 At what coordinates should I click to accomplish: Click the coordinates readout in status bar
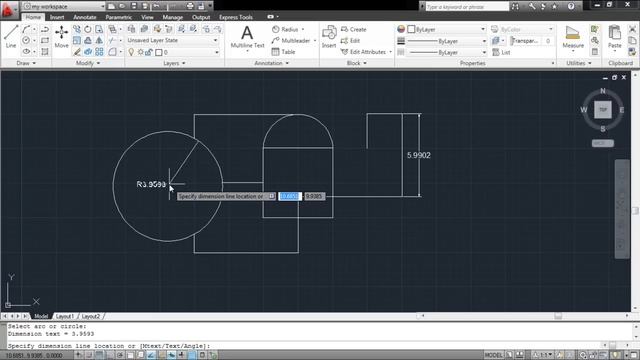34,356
